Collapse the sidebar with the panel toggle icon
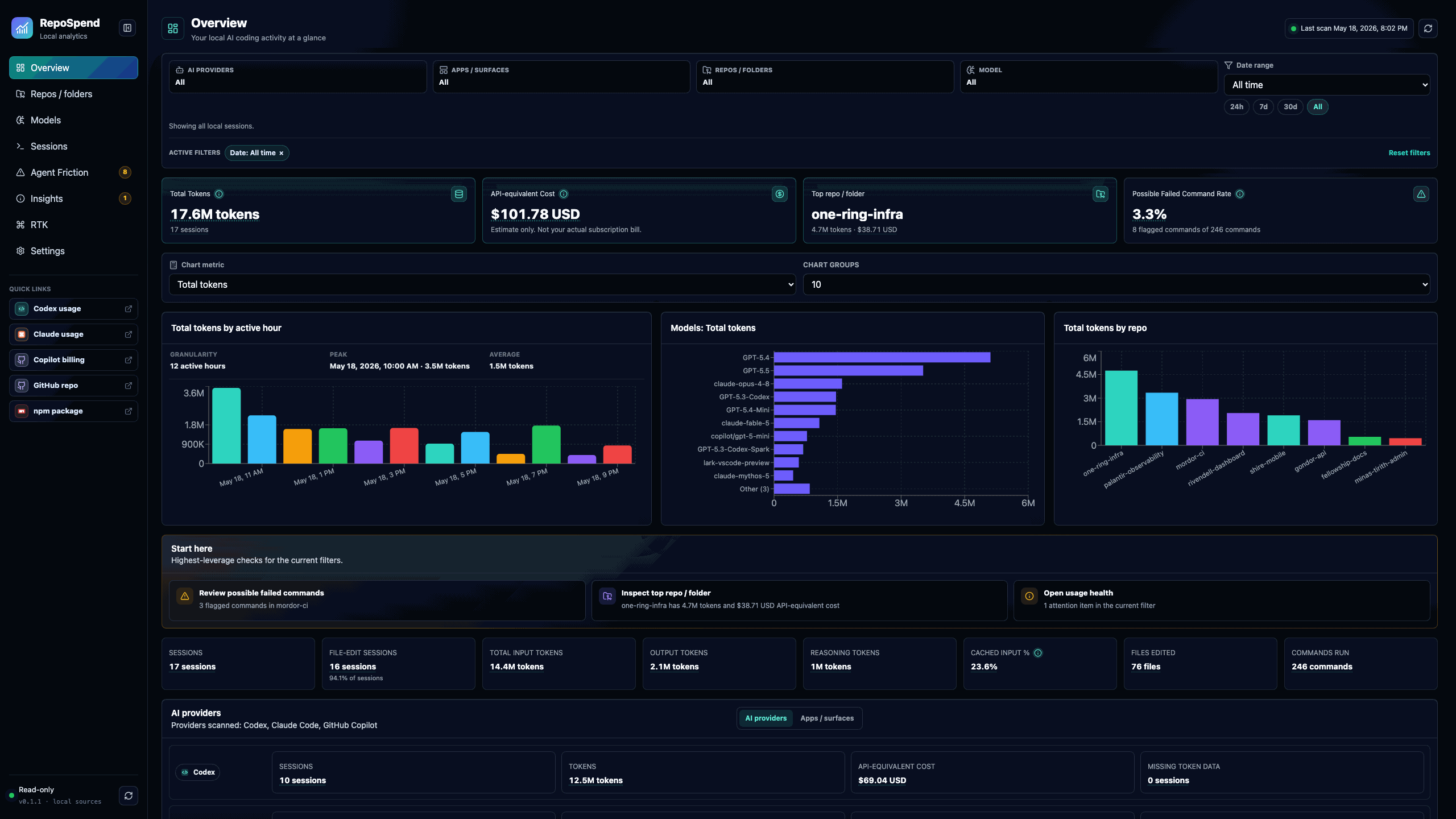This screenshot has height=819, width=1456. [x=127, y=28]
